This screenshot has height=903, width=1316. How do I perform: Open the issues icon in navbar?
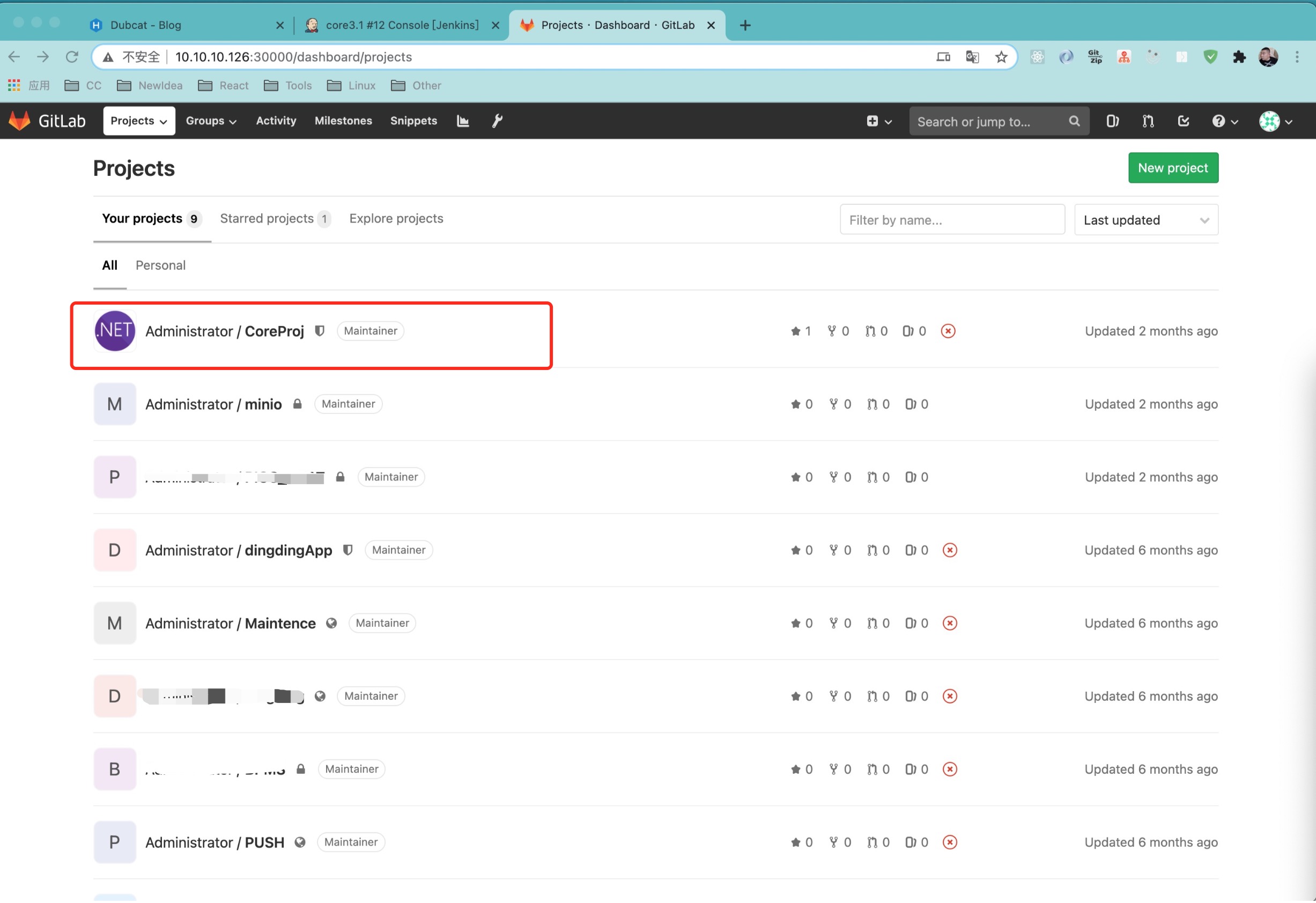click(x=1112, y=121)
